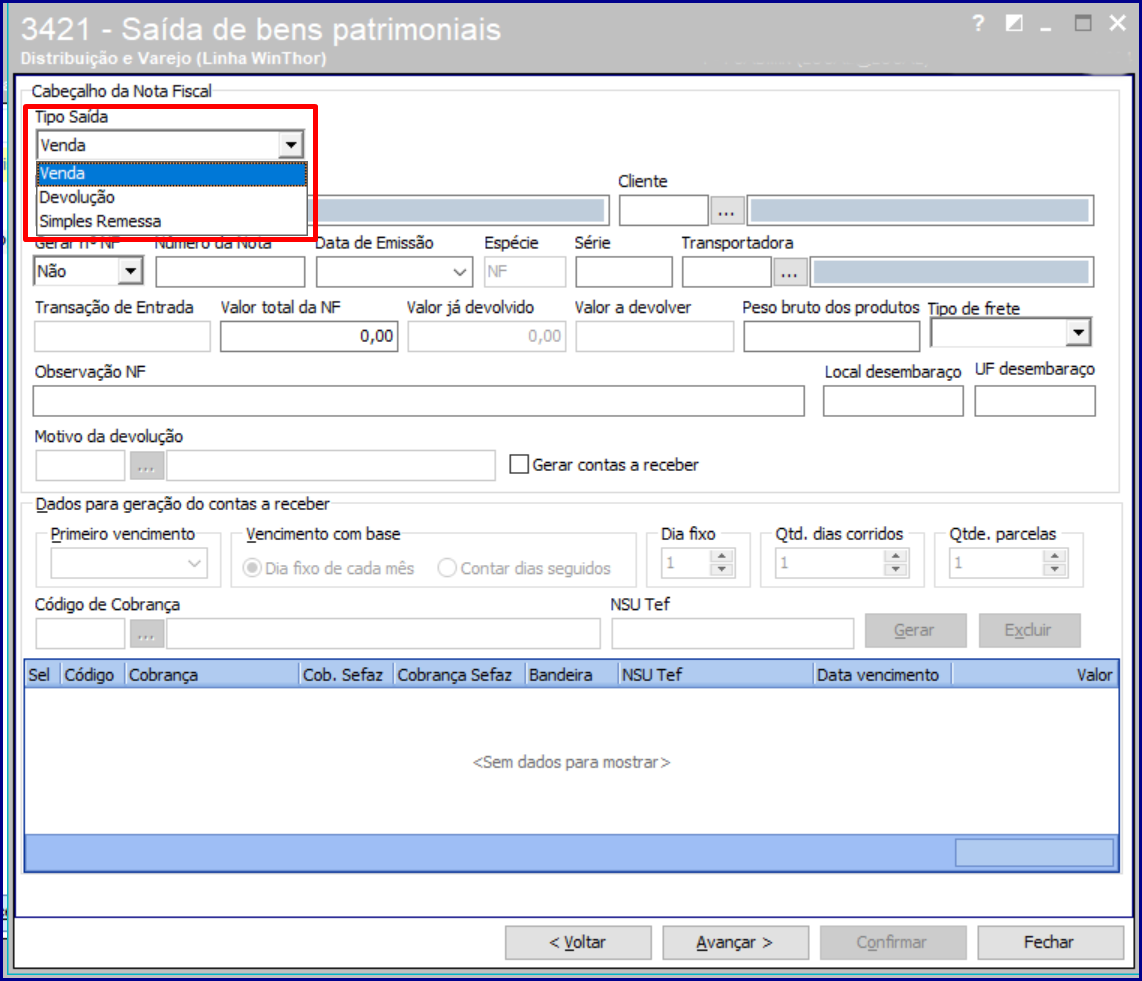This screenshot has height=981, width=1142.
Task: Click the Valor a devolver field
Action: [x=654, y=336]
